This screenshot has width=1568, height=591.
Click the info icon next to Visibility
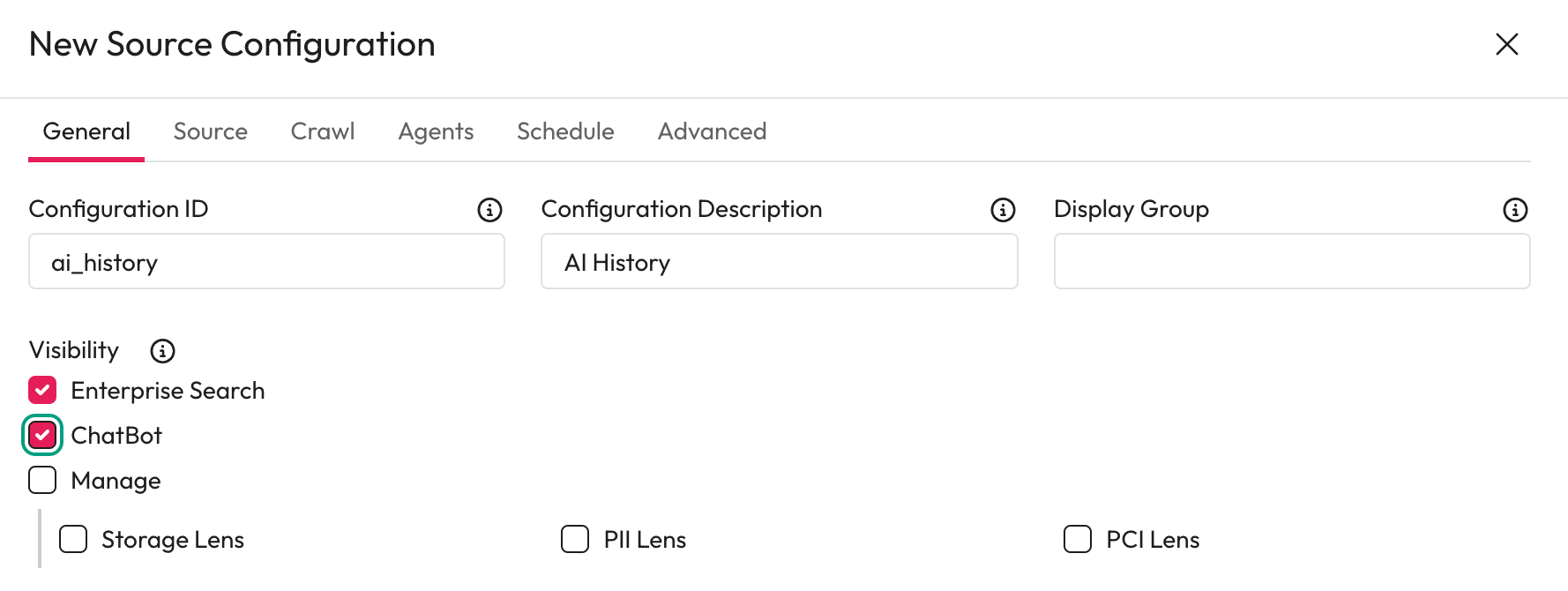[162, 351]
